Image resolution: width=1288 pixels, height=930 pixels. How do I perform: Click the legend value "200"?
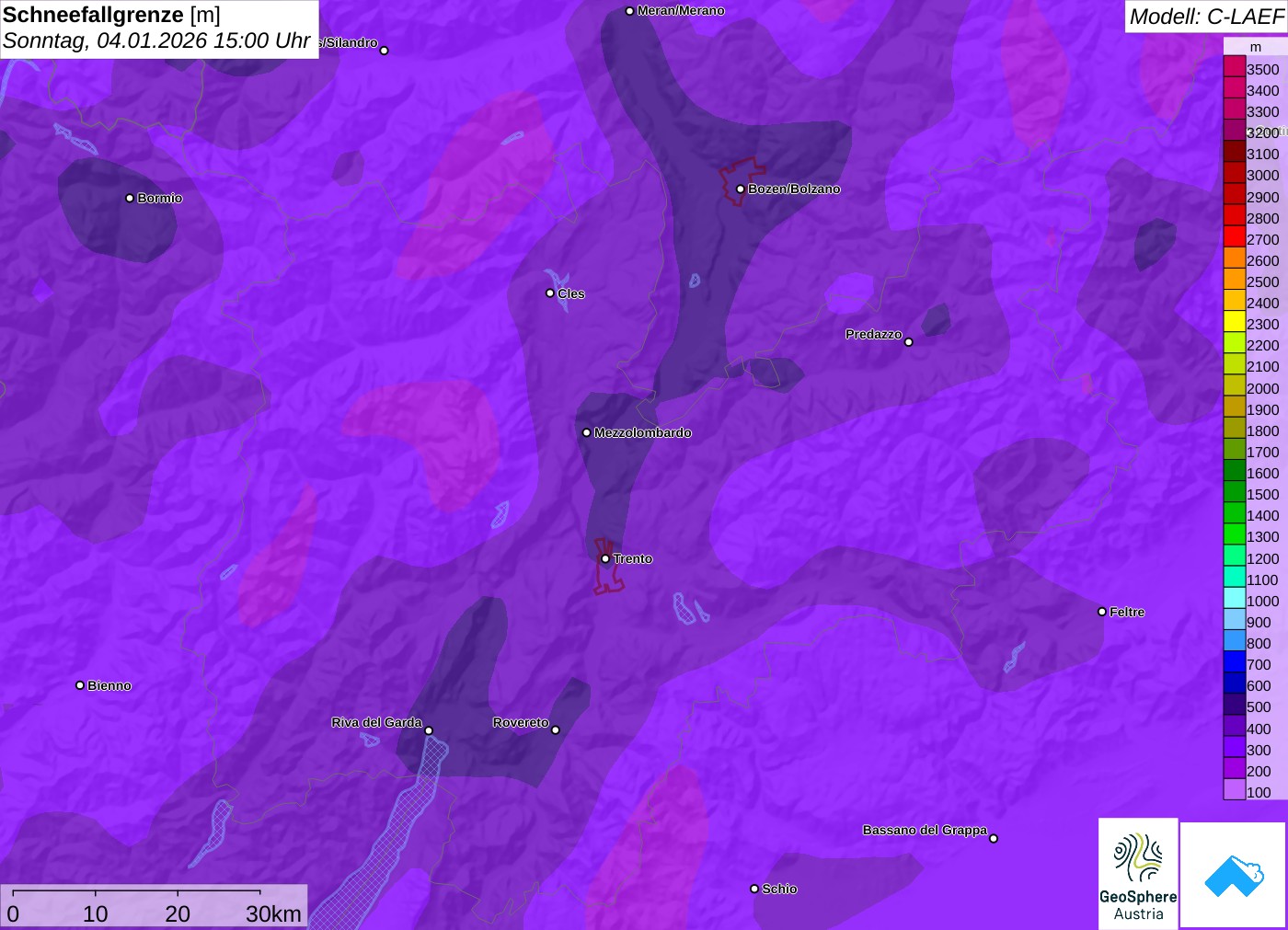coord(1259,771)
